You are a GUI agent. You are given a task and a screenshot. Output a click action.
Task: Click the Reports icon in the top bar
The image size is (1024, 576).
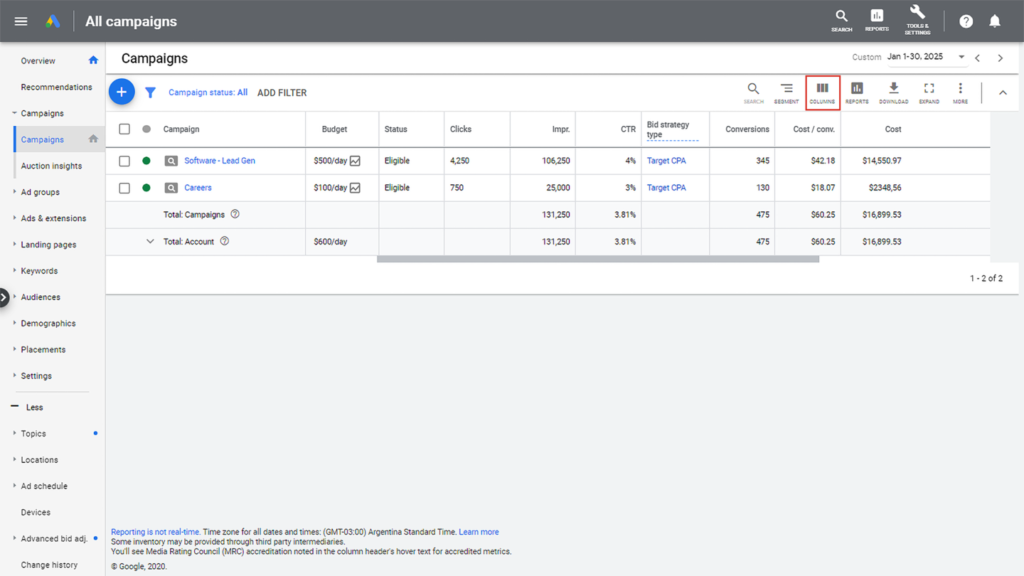coord(876,19)
